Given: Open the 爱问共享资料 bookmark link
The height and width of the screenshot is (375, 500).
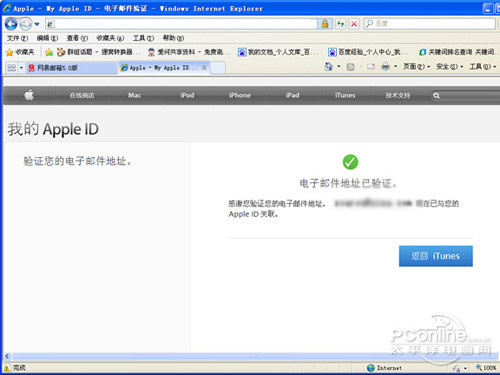Looking at the screenshot, I should (x=189, y=52).
